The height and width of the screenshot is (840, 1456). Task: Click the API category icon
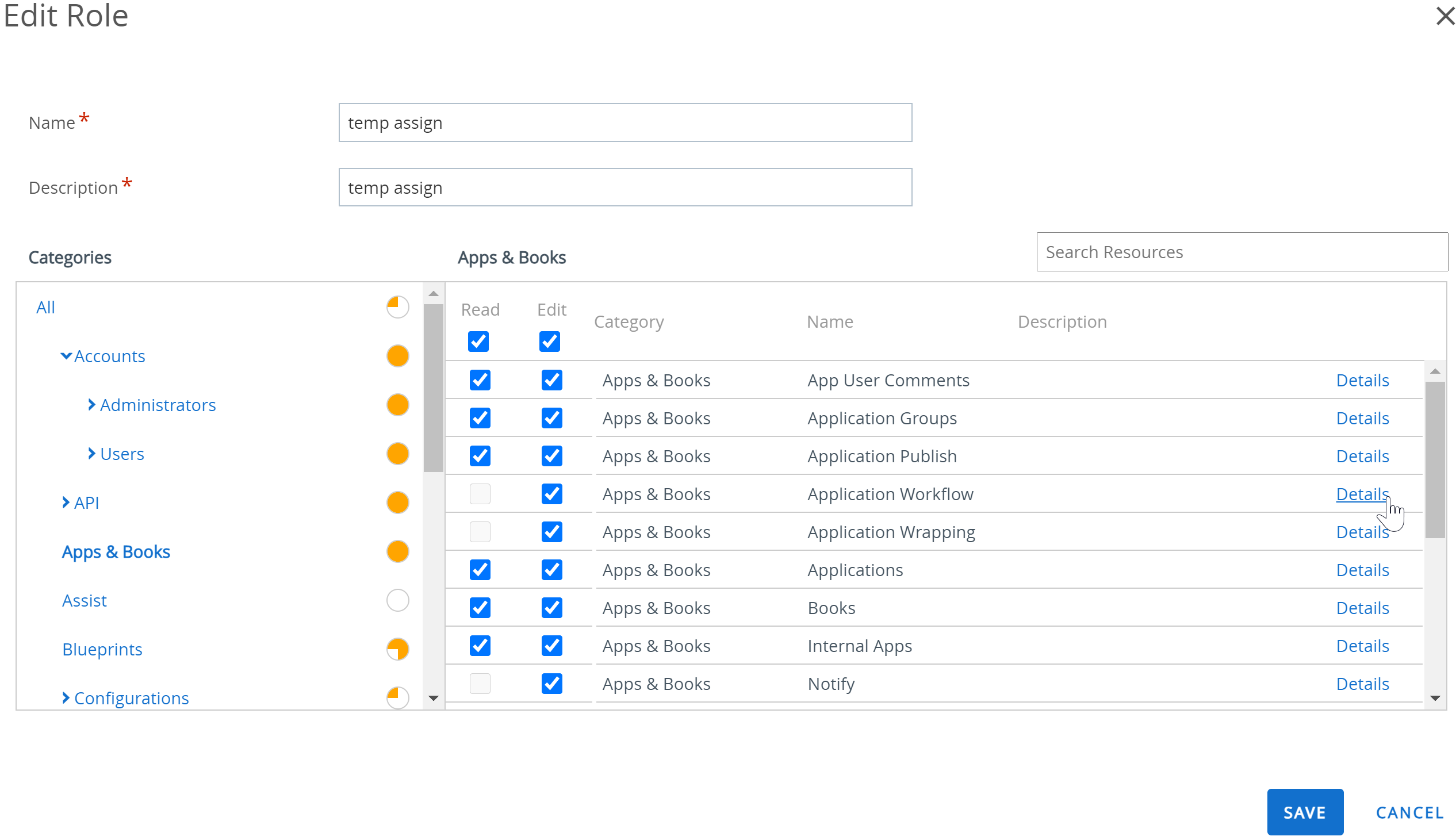point(398,502)
